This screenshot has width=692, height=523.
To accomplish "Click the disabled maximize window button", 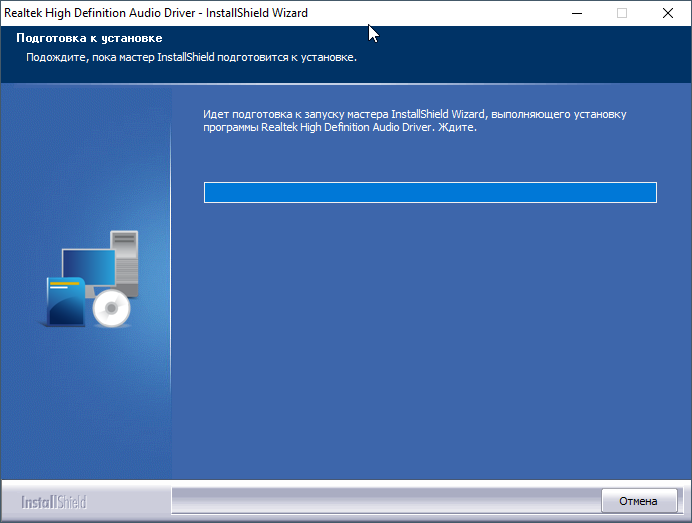I will click(622, 13).
